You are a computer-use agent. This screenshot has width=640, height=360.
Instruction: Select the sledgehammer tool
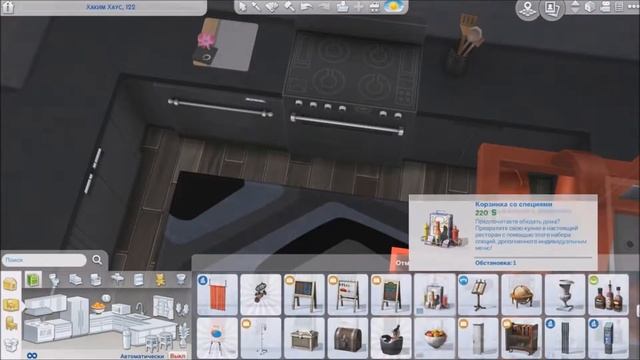click(x=289, y=7)
